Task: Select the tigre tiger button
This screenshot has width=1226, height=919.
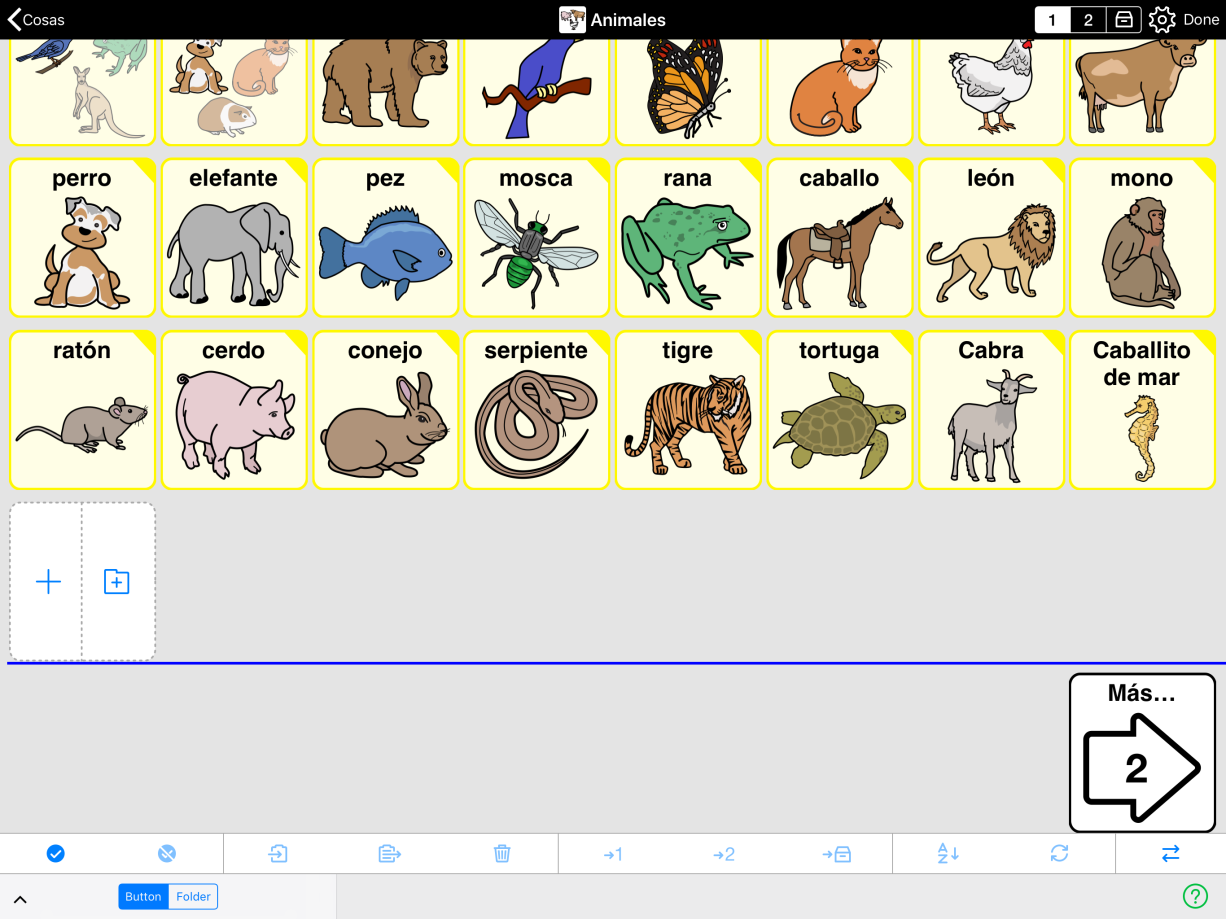Action: pos(688,410)
